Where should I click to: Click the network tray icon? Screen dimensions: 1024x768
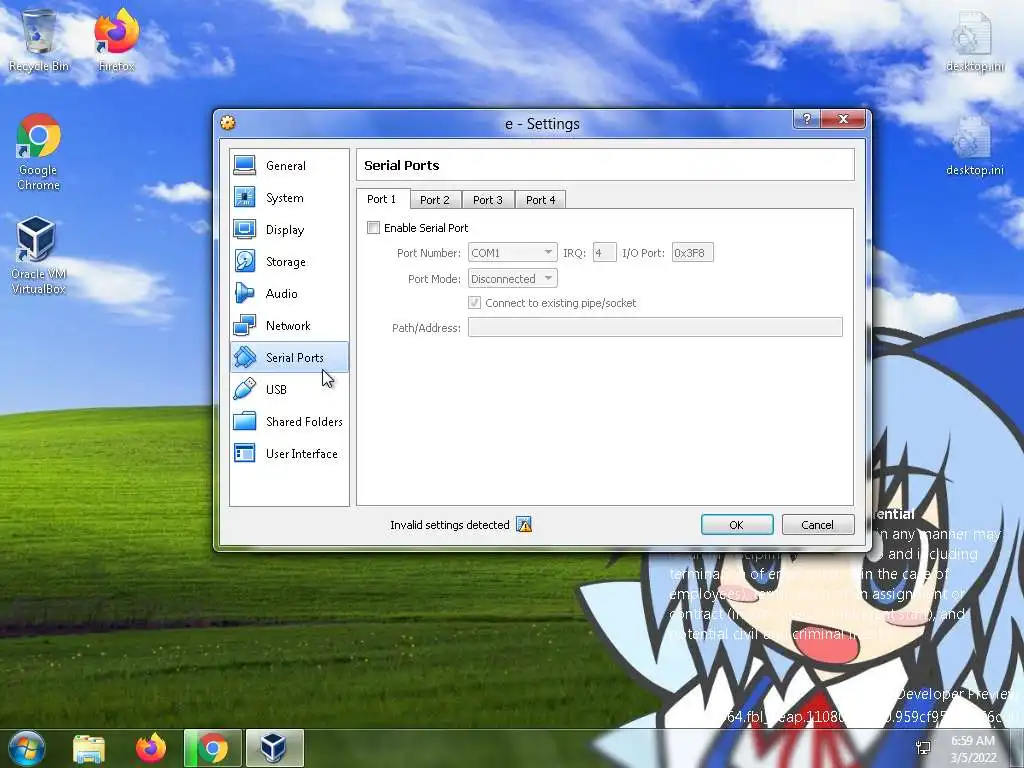point(923,748)
